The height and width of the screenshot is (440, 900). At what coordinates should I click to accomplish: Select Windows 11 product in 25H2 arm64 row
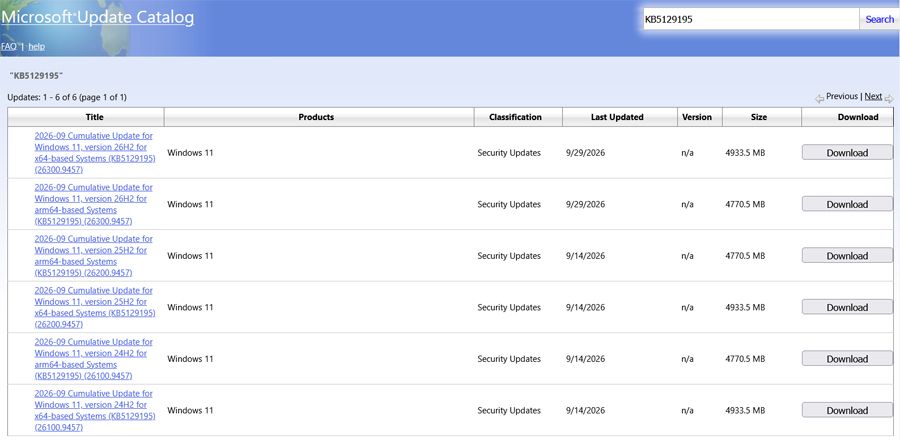[190, 256]
